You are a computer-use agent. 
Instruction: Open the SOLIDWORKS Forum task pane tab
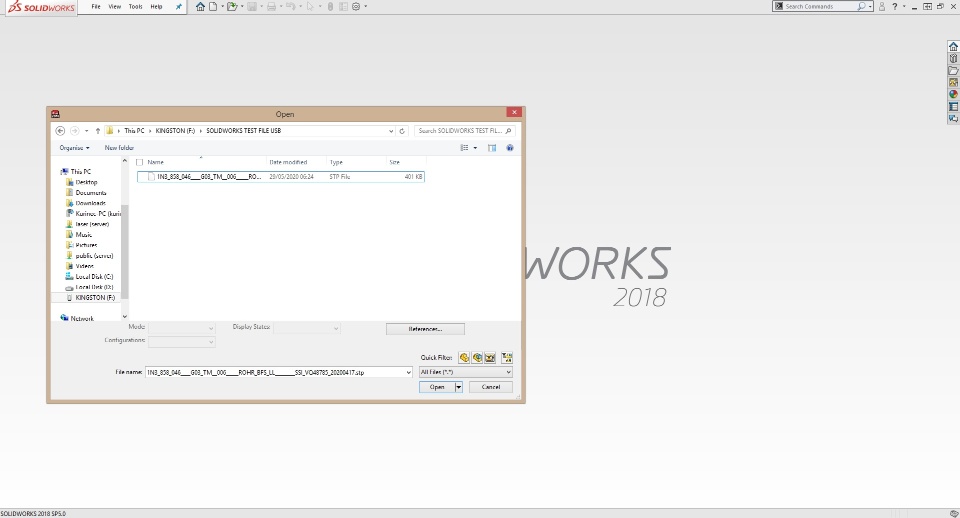coord(953,119)
